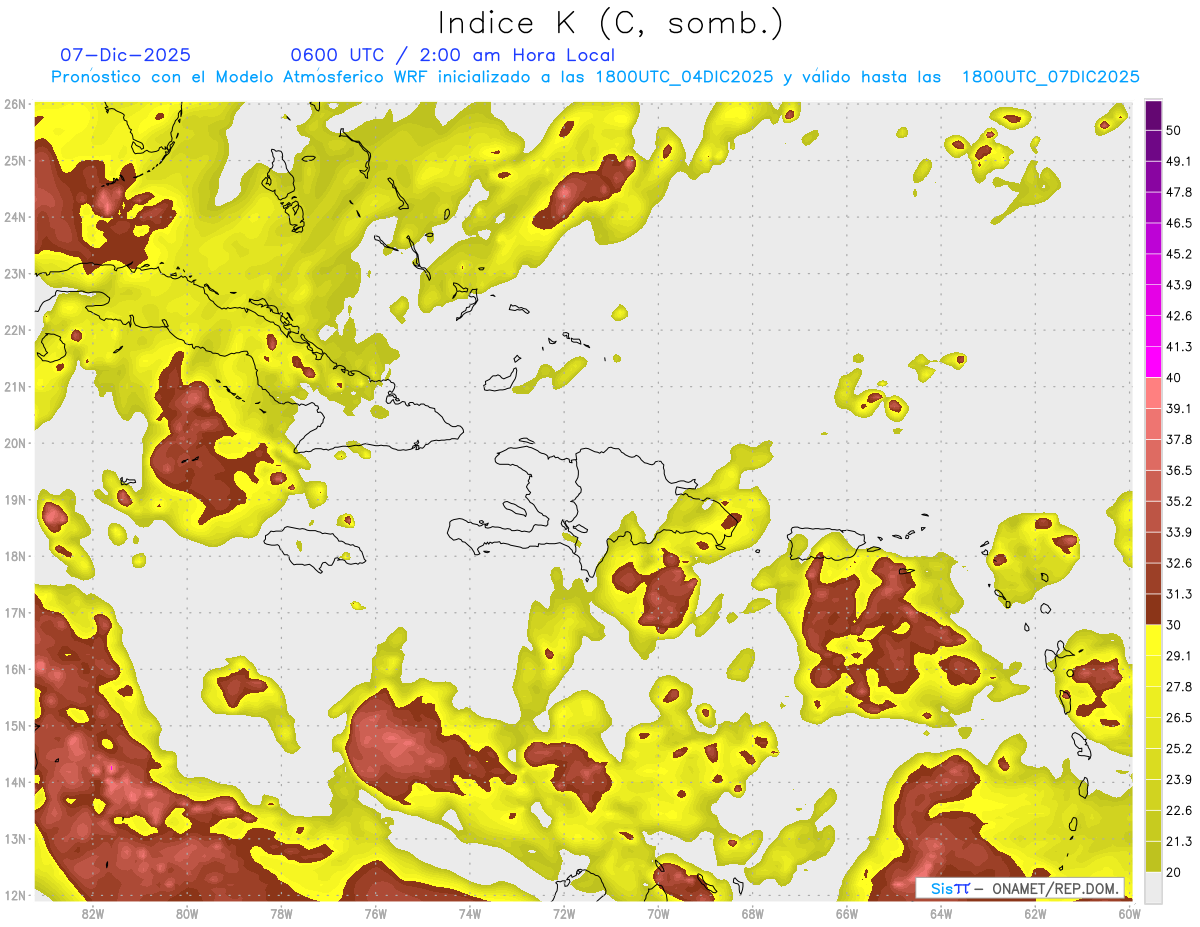Image resolution: width=1200 pixels, height=927 pixels.
Task: Click the latitude axis label "14N"
Action: 14,782
